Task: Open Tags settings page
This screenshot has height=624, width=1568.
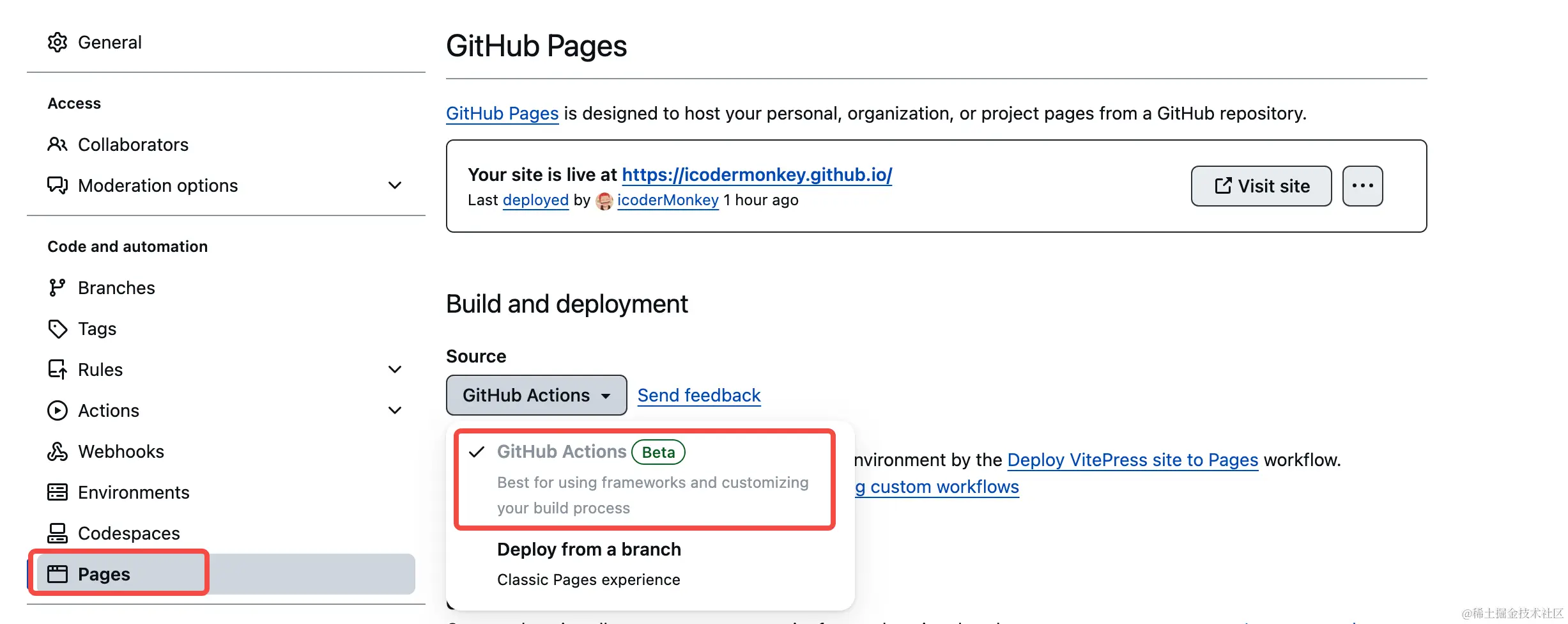Action: pos(226,329)
